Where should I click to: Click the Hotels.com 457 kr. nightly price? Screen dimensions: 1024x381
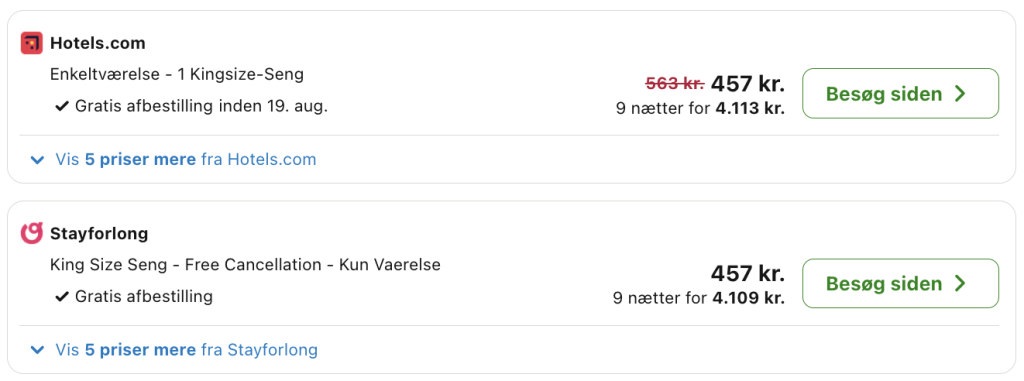(x=748, y=84)
